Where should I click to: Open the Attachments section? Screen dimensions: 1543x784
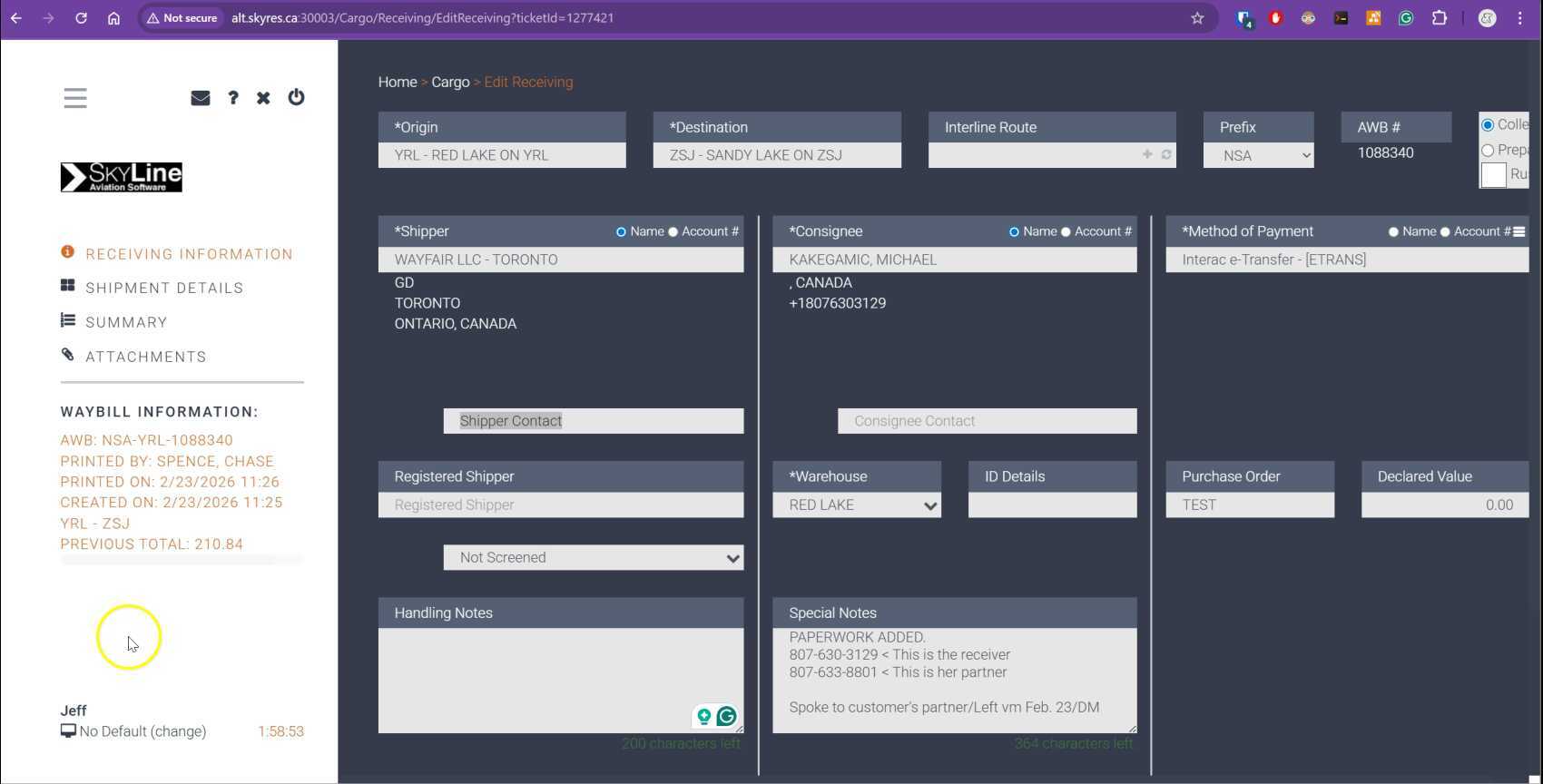146,358
